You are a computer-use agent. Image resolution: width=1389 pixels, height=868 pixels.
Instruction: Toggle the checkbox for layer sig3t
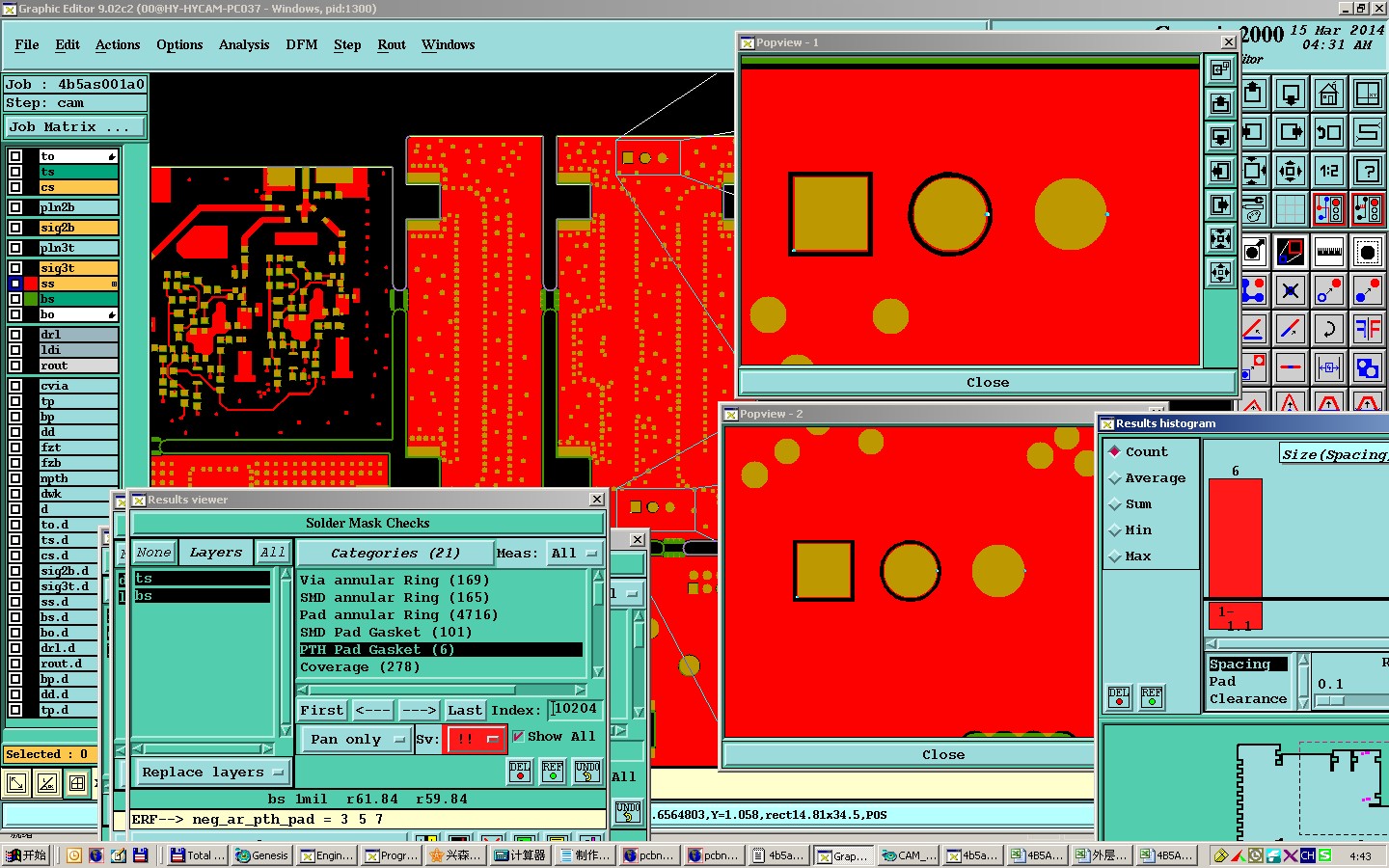click(x=15, y=268)
